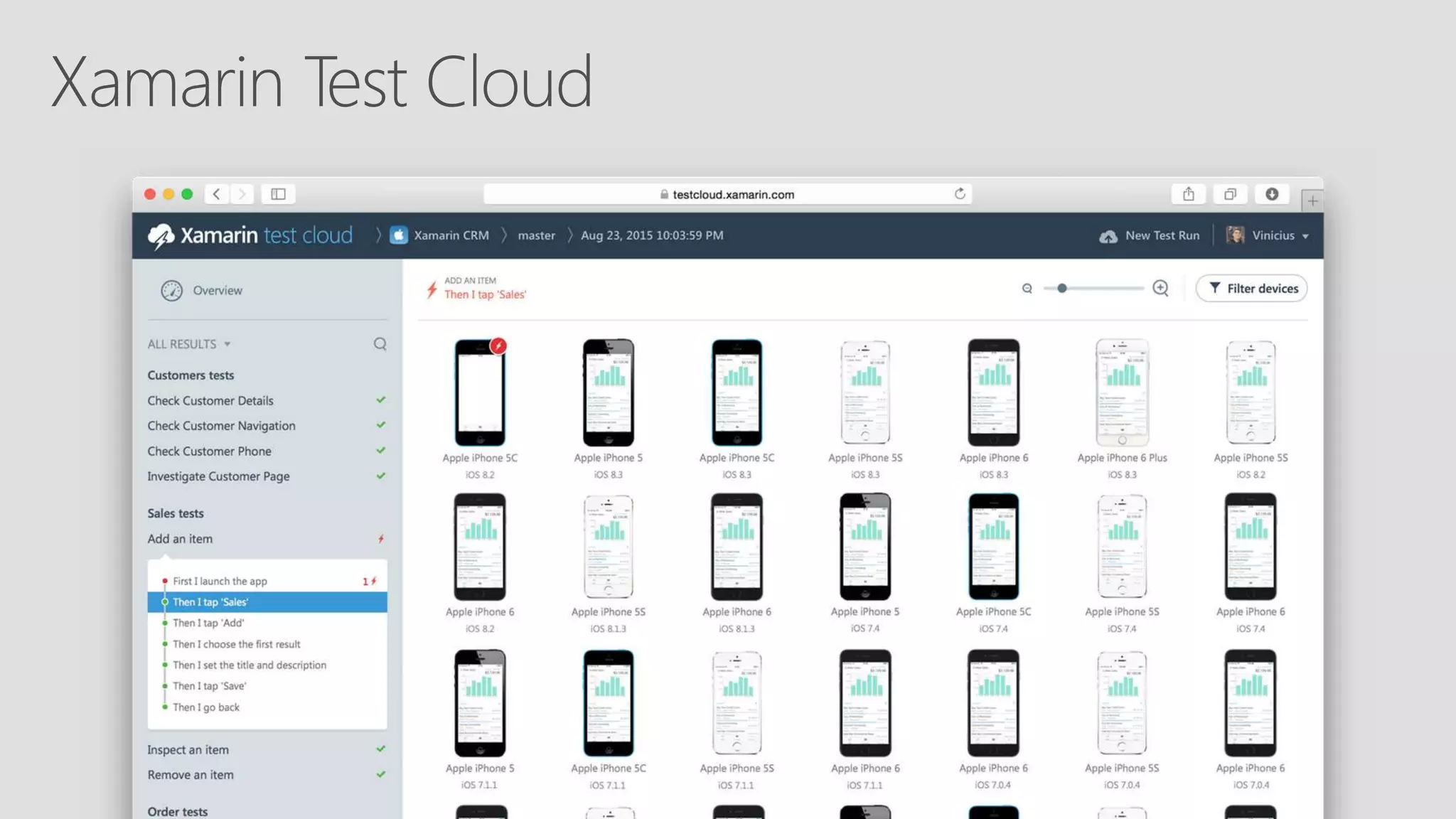Click the Overview gauge icon
The image size is (1456, 819).
point(171,291)
